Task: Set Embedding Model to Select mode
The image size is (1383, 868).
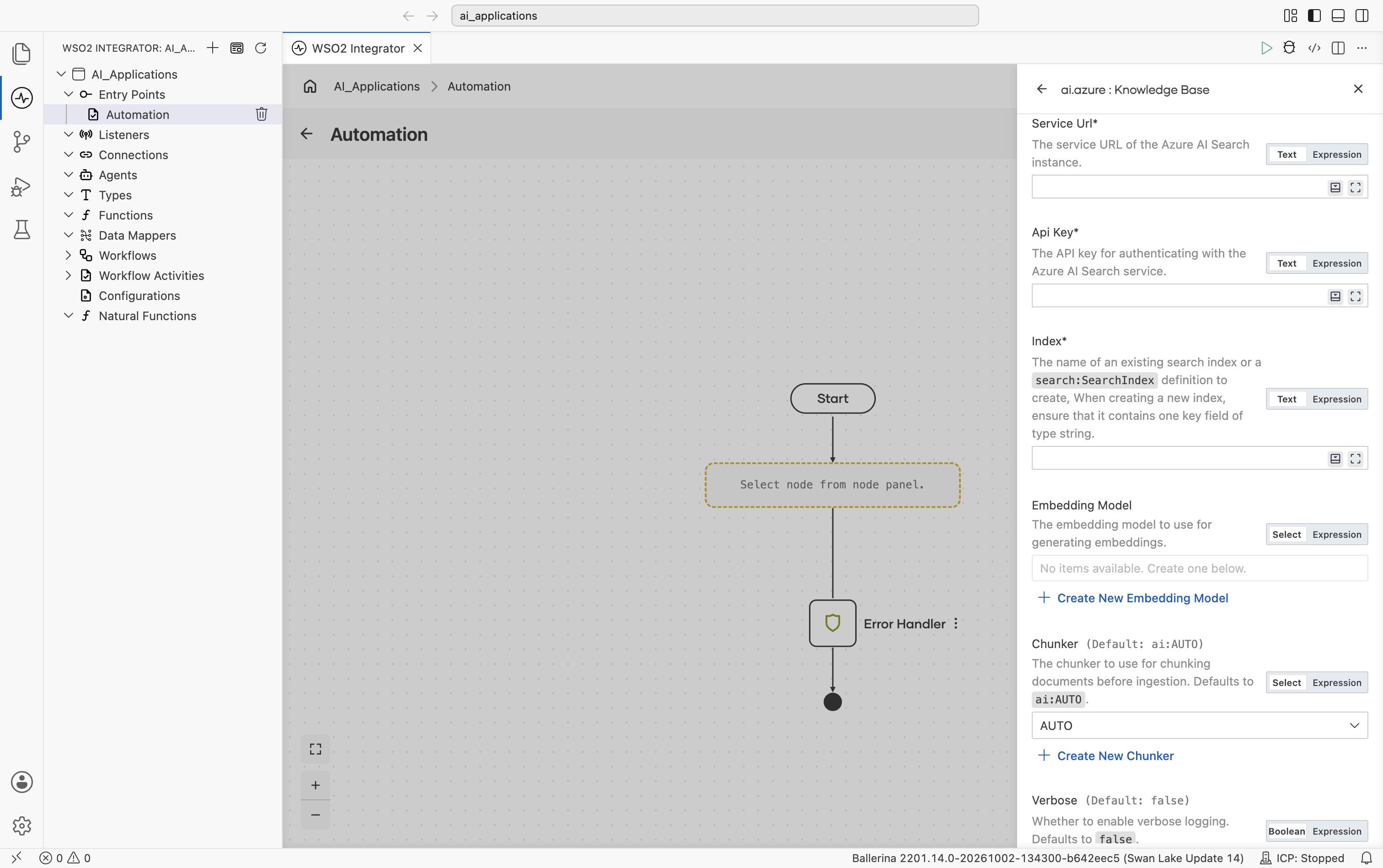Action: coord(1287,535)
